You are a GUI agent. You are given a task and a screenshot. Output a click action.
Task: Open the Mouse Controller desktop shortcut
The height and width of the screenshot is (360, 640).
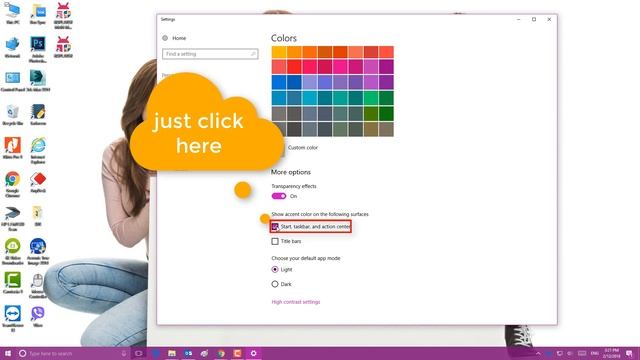[x=38, y=286]
